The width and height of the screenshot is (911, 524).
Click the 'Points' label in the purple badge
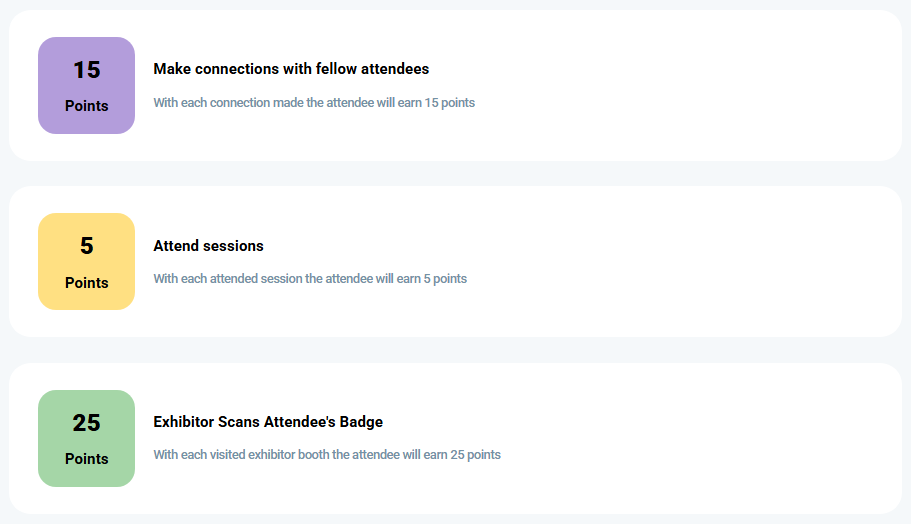pyautogui.click(x=87, y=106)
